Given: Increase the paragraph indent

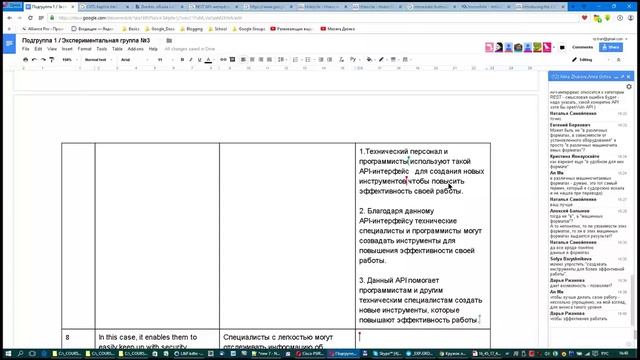Looking at the screenshot, I should [330, 60].
